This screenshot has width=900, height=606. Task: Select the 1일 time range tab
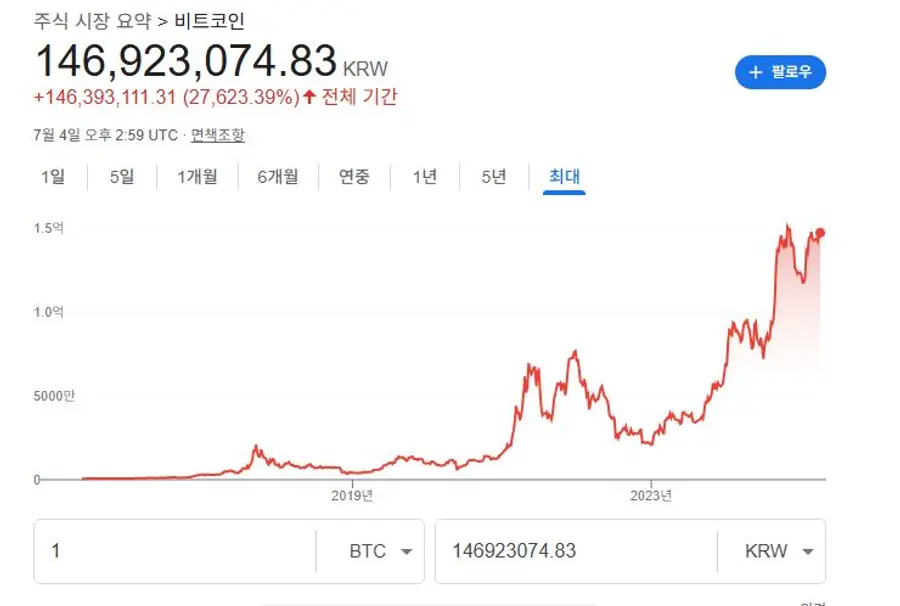[x=53, y=177]
